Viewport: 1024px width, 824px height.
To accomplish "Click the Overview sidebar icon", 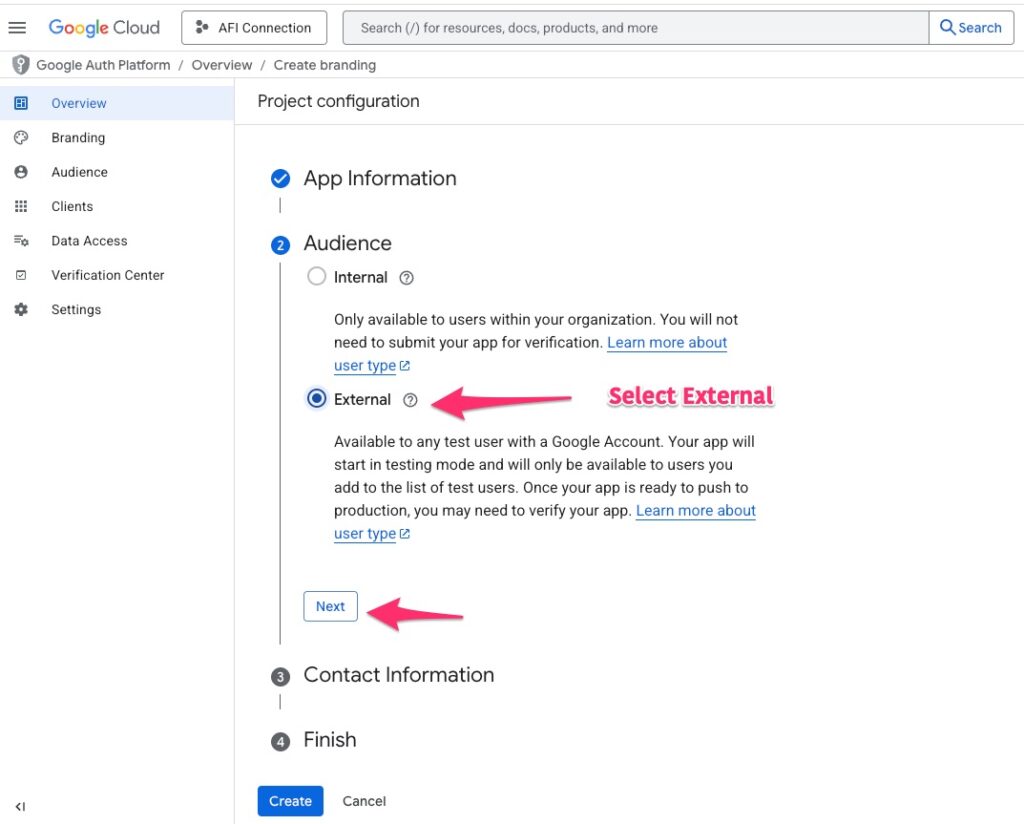I will pos(21,103).
